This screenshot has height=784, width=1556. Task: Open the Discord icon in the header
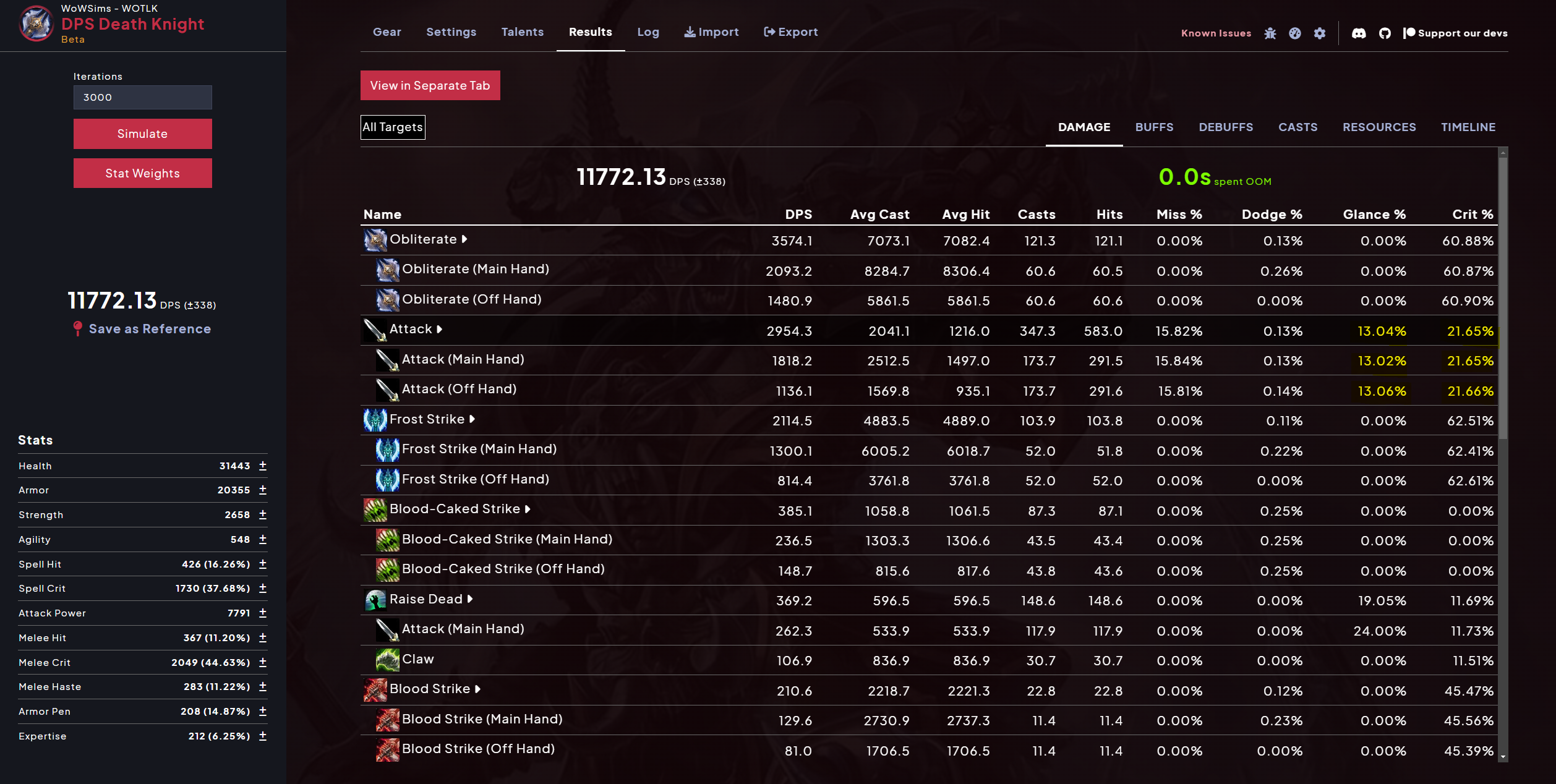[1359, 33]
